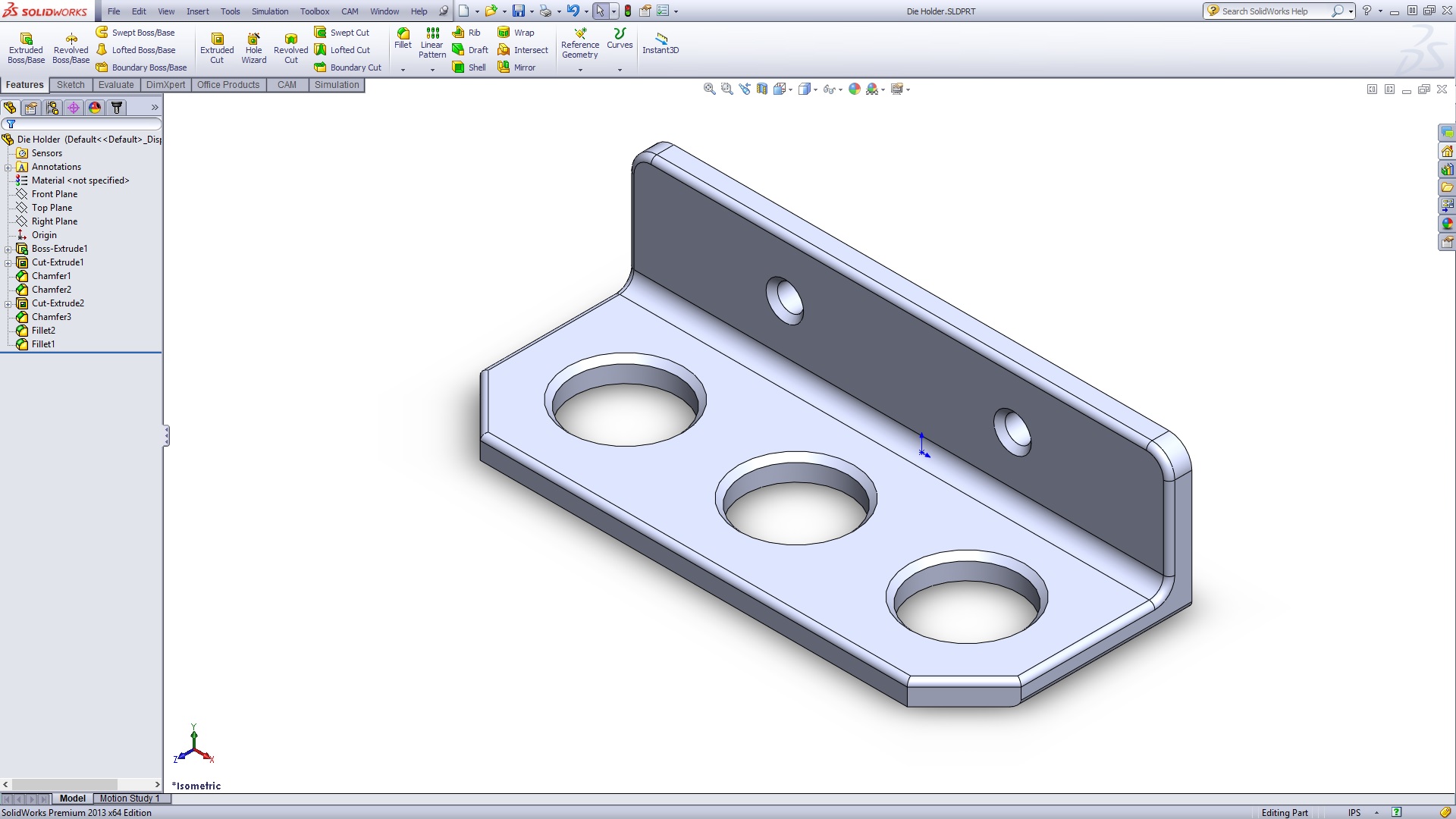Open the Tools menu
This screenshot has height=819, width=1456.
(230, 11)
